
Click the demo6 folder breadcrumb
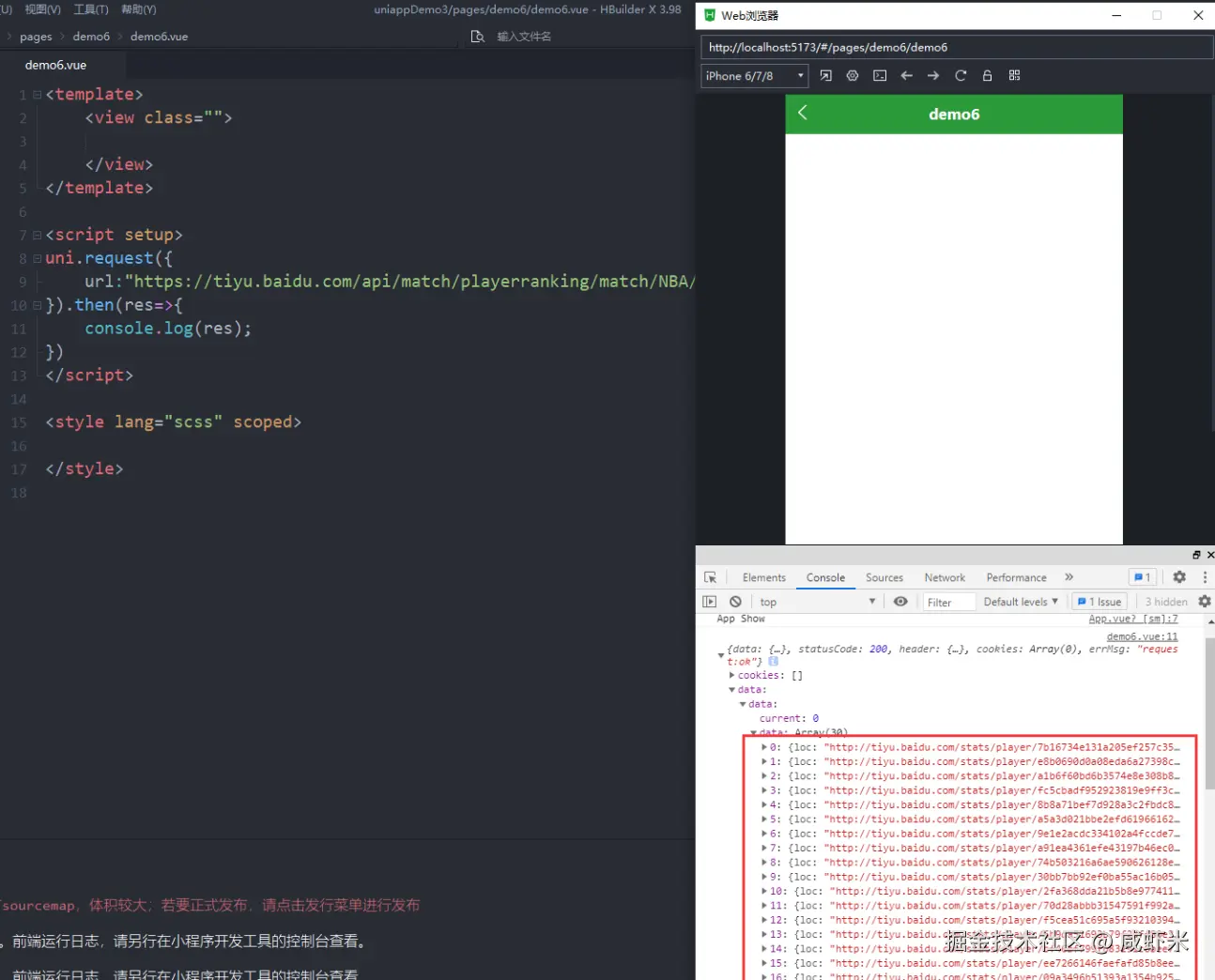(91, 37)
